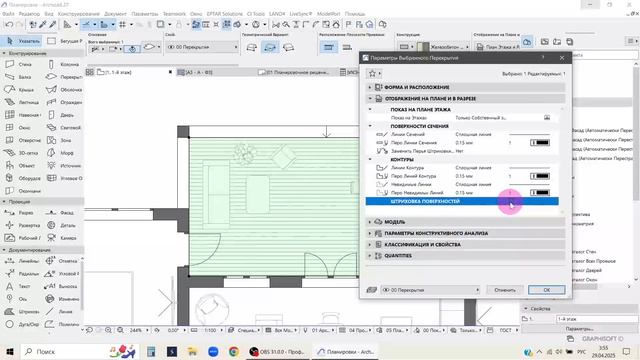Select the Разрез (section) tool
Screen dimensions: 640x360
pos(19,212)
